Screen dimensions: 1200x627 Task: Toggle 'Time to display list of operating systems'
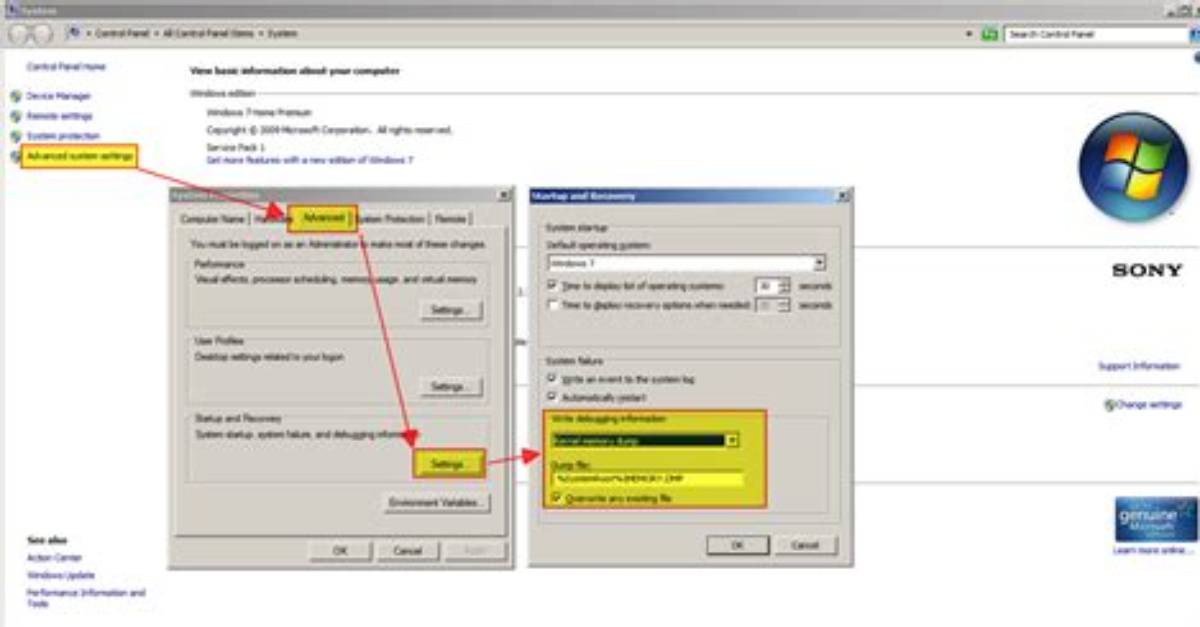[553, 286]
